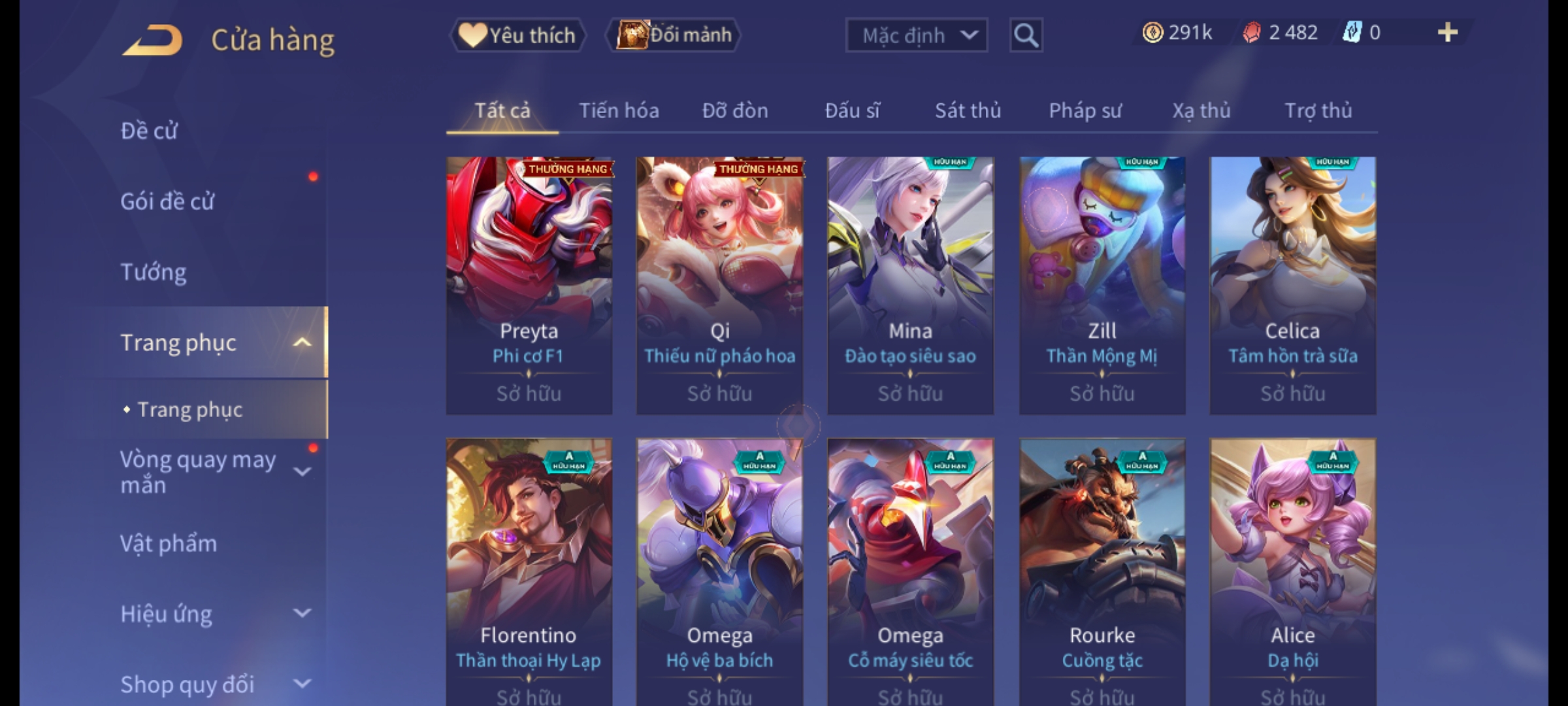The image size is (1568, 706).
Task: Tap the gold coin icon showing 291k
Action: coord(1152,33)
